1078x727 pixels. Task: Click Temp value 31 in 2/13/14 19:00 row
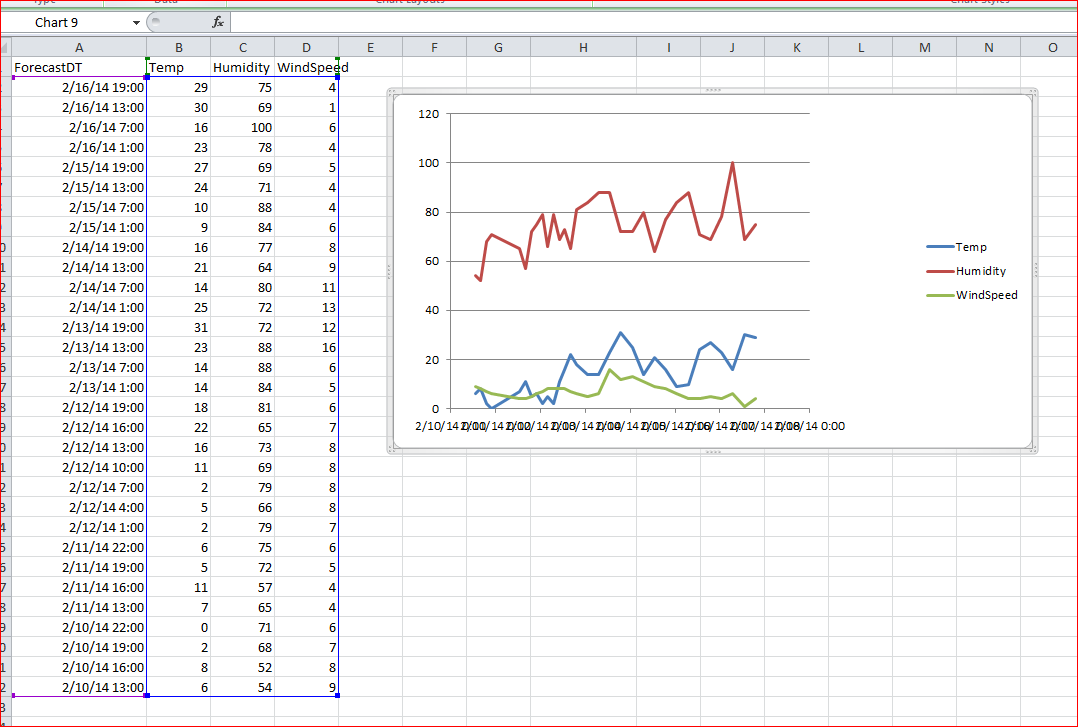point(179,327)
